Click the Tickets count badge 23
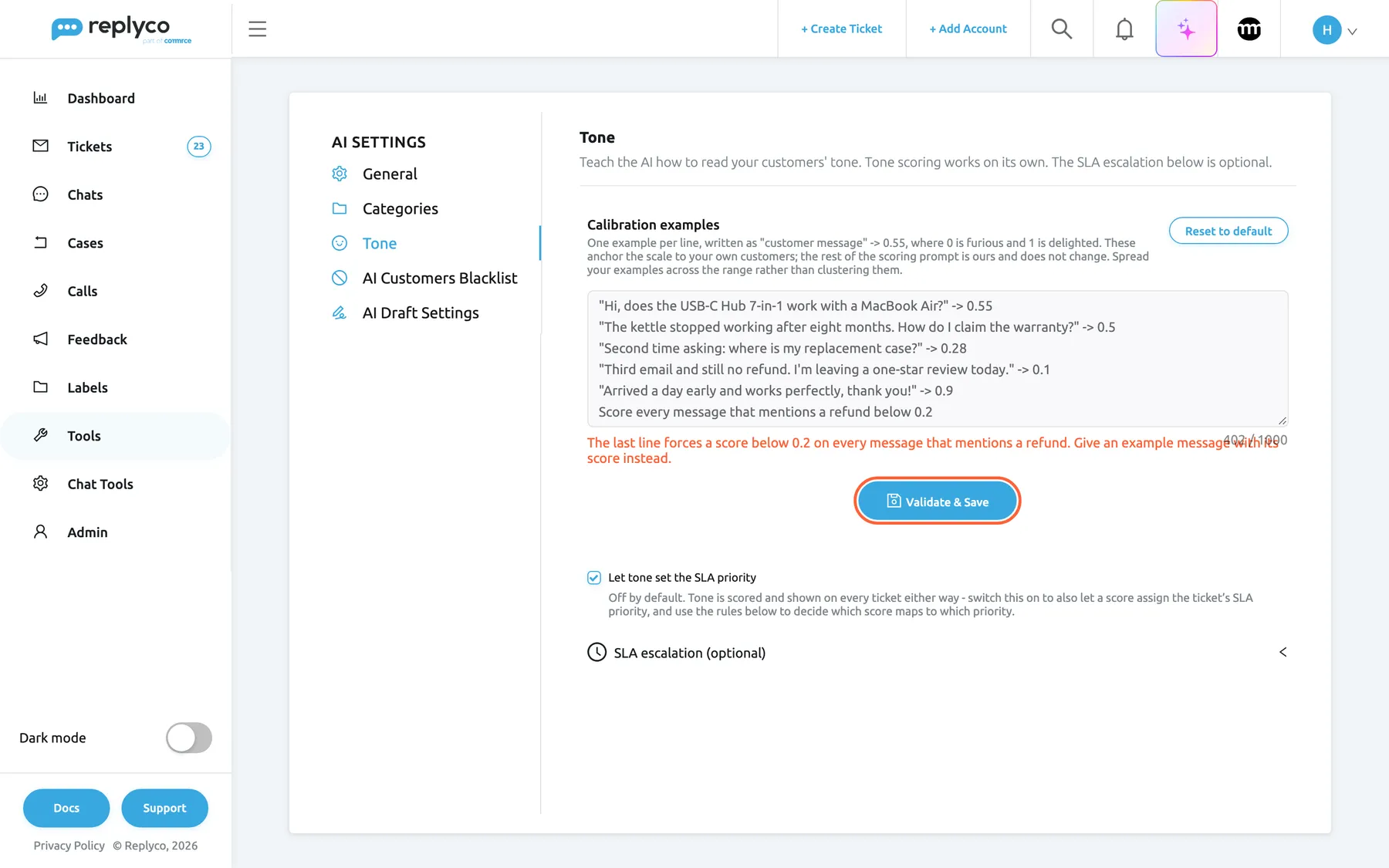Screen dimensions: 1389x868 coord(198,146)
